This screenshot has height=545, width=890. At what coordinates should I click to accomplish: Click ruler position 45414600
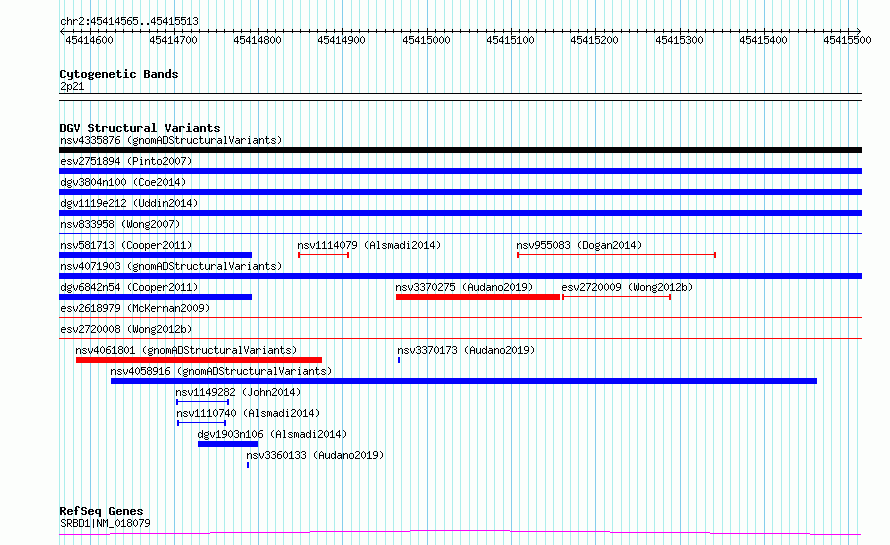89,40
